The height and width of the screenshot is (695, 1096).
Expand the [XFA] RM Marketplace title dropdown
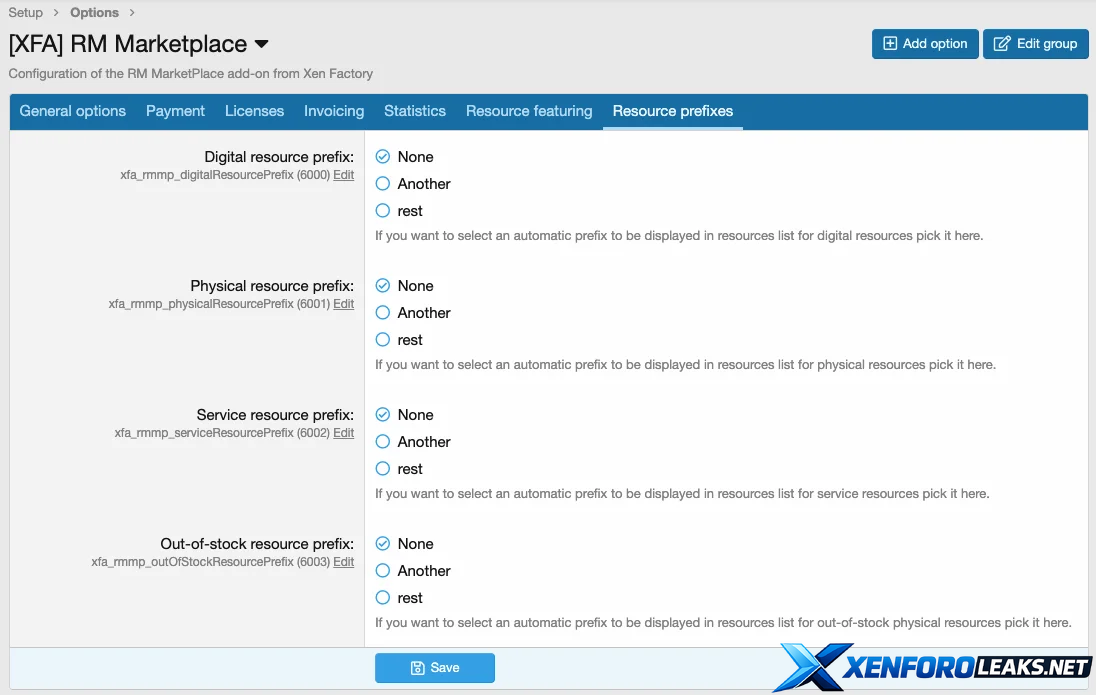pyautogui.click(x=261, y=44)
